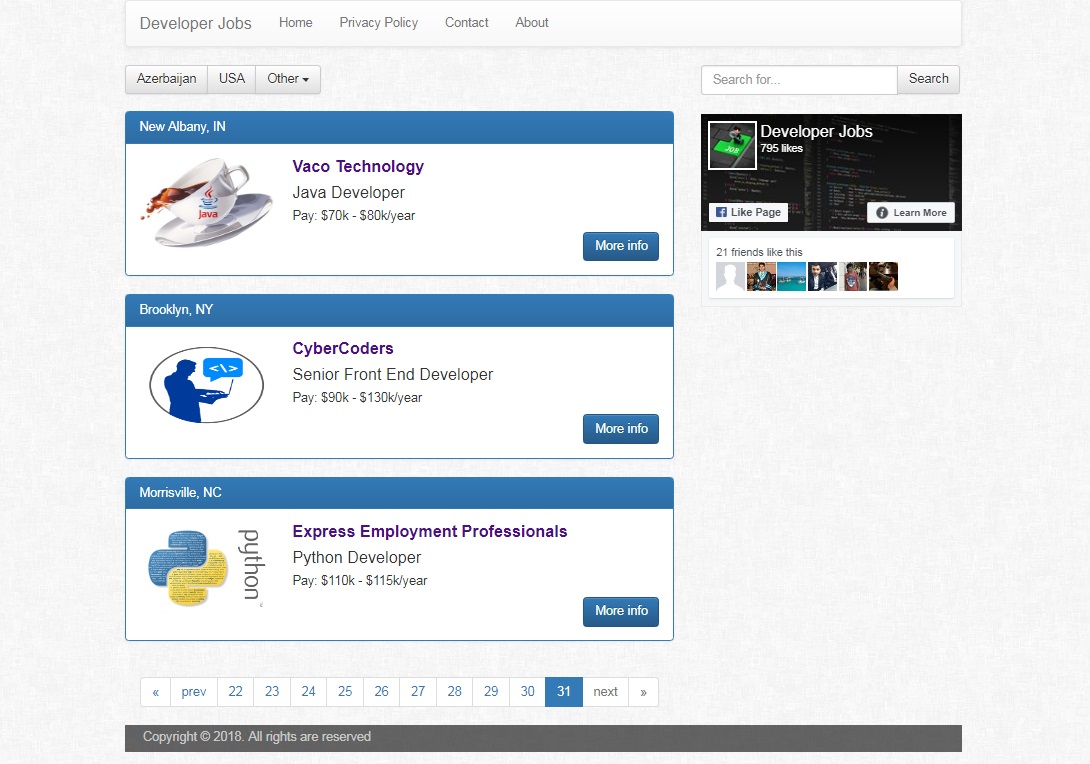Click the Java coffee cup logo
This screenshot has width=1090, height=764.
coord(206,202)
